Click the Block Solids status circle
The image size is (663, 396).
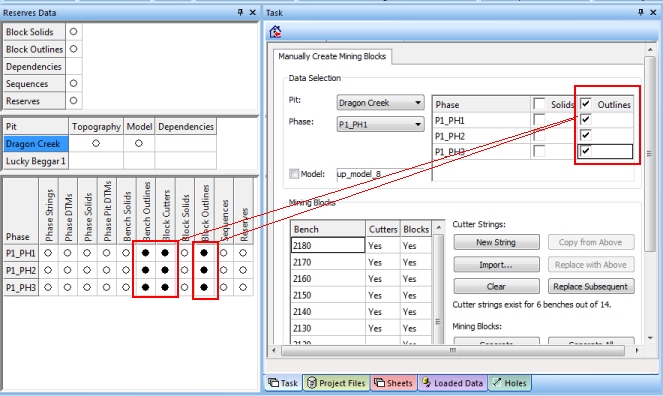coord(74,32)
